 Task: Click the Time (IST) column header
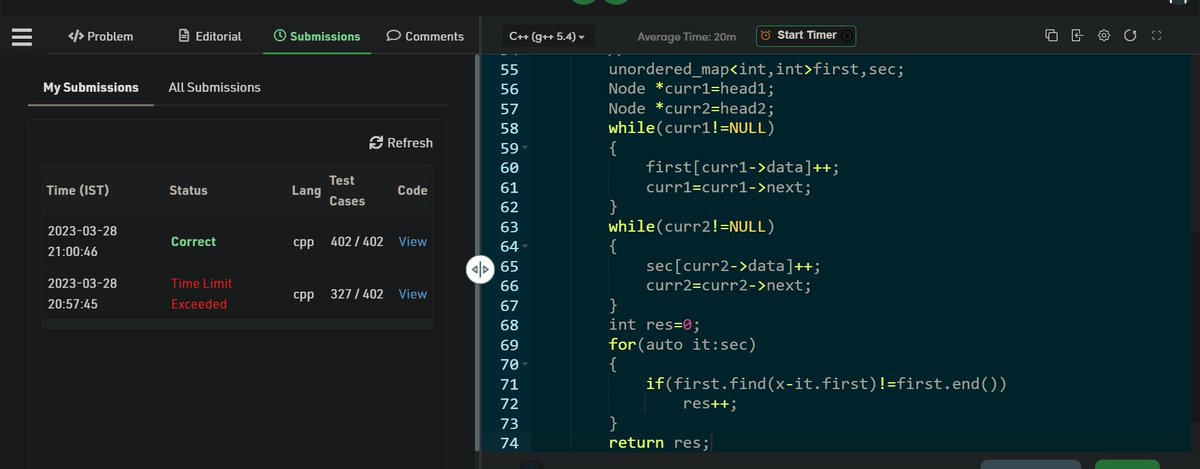79,190
